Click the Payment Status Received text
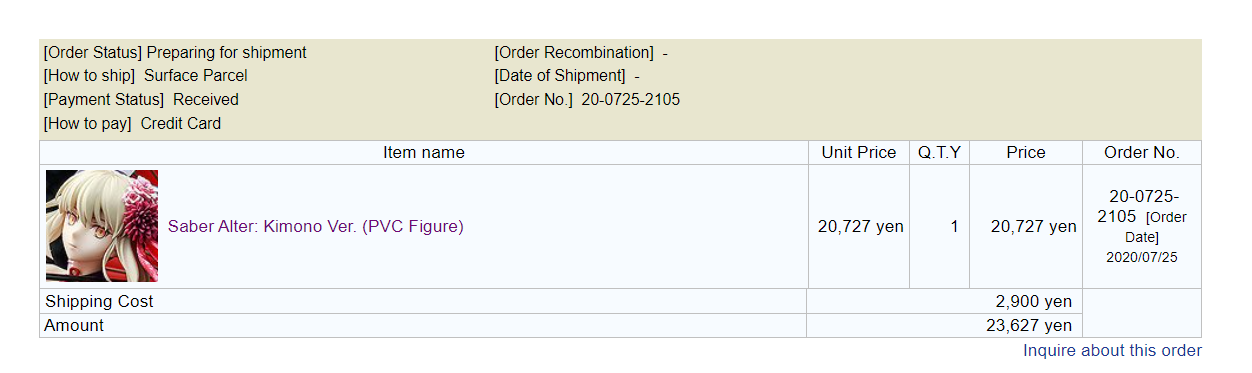Screen dimensions: 1252x373 click(141, 99)
